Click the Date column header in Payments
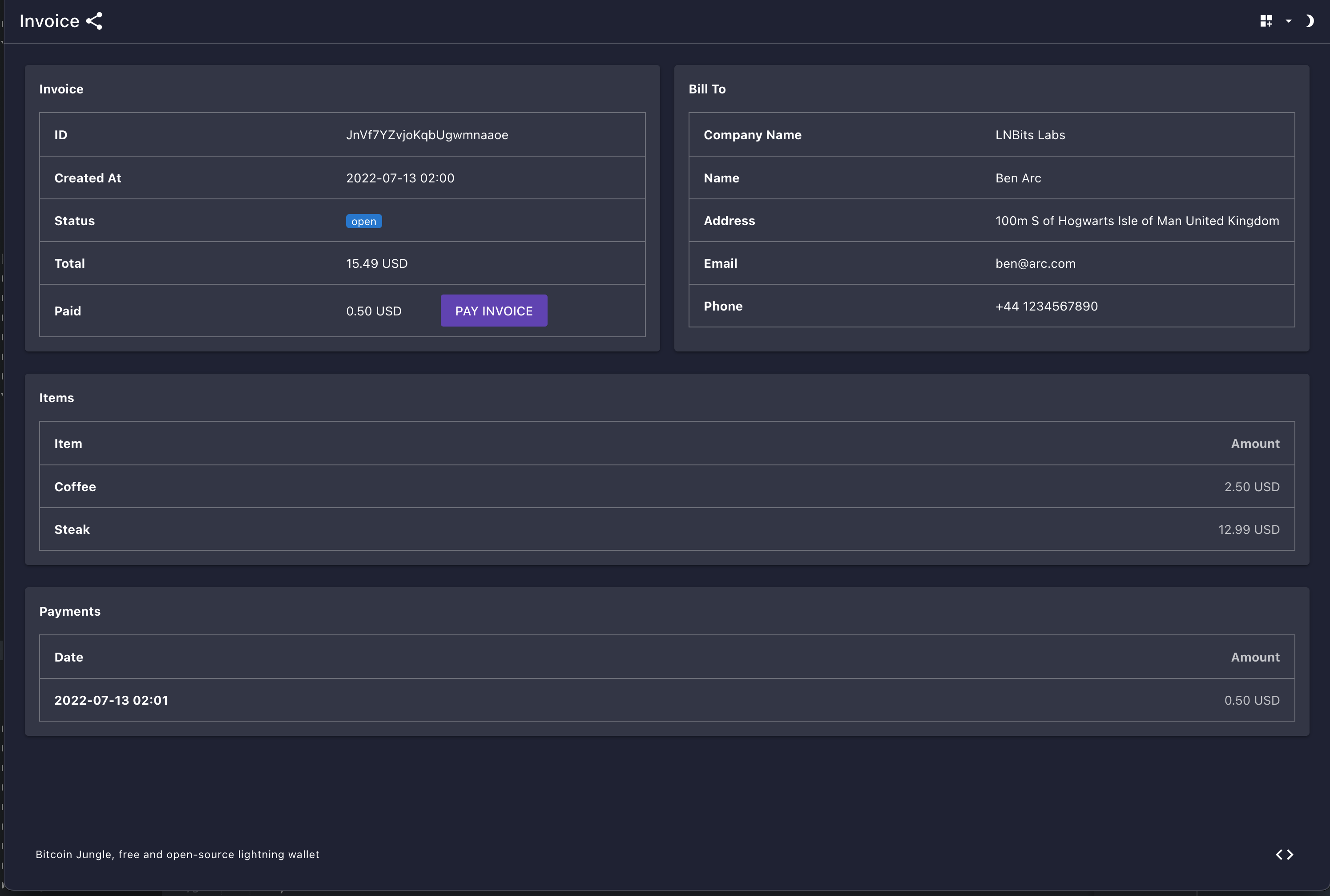Image resolution: width=1330 pixels, height=896 pixels. (x=69, y=657)
